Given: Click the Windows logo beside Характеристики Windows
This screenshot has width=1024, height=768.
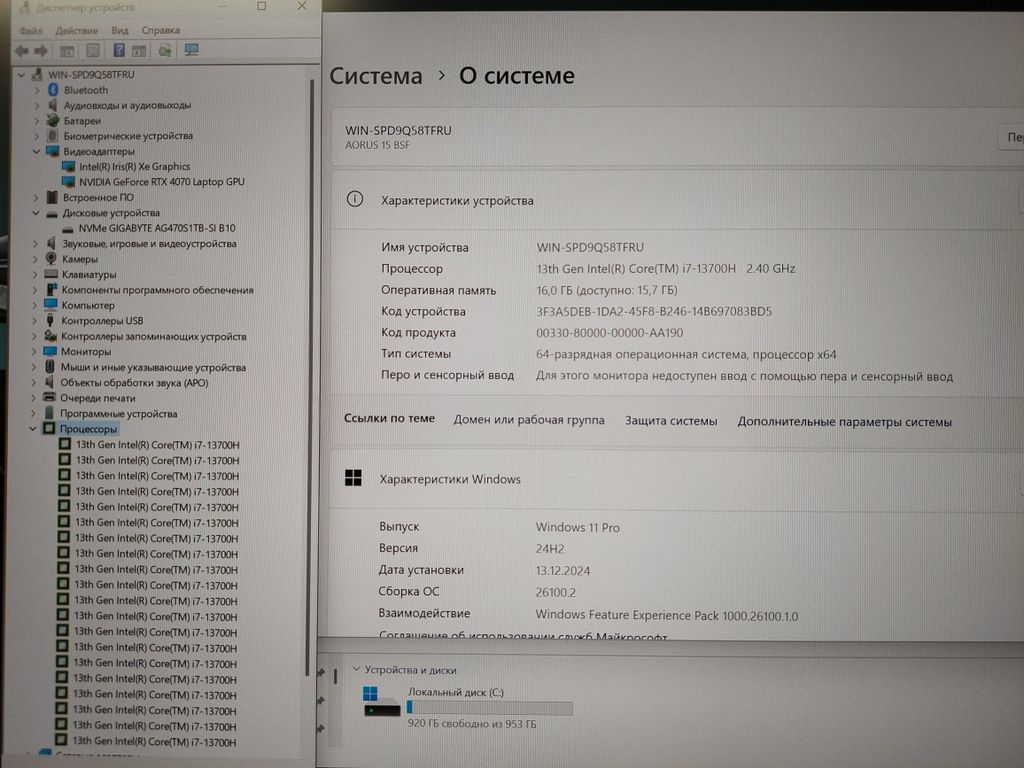Looking at the screenshot, I should (353, 479).
